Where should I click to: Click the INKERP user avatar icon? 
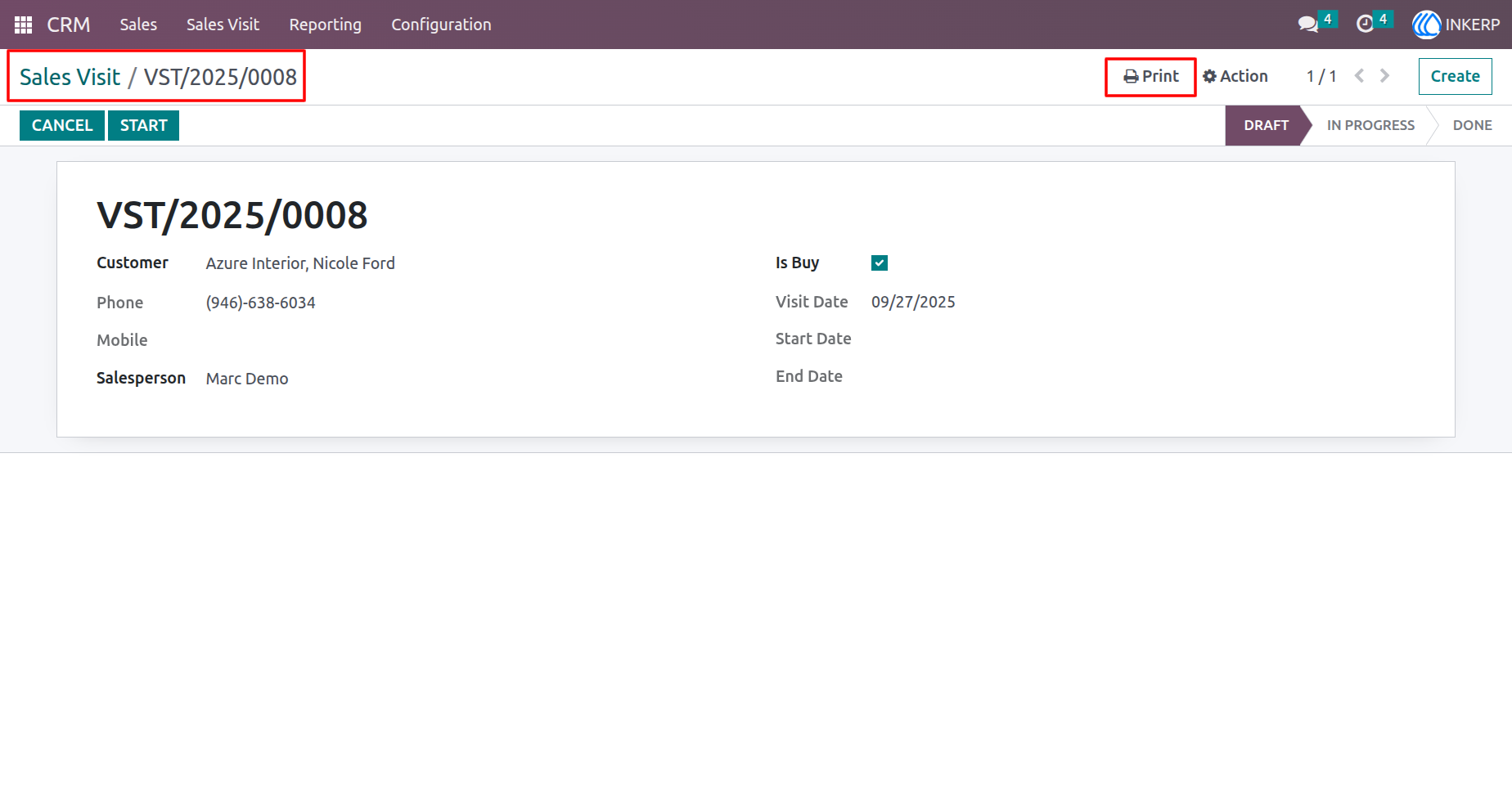click(1426, 25)
